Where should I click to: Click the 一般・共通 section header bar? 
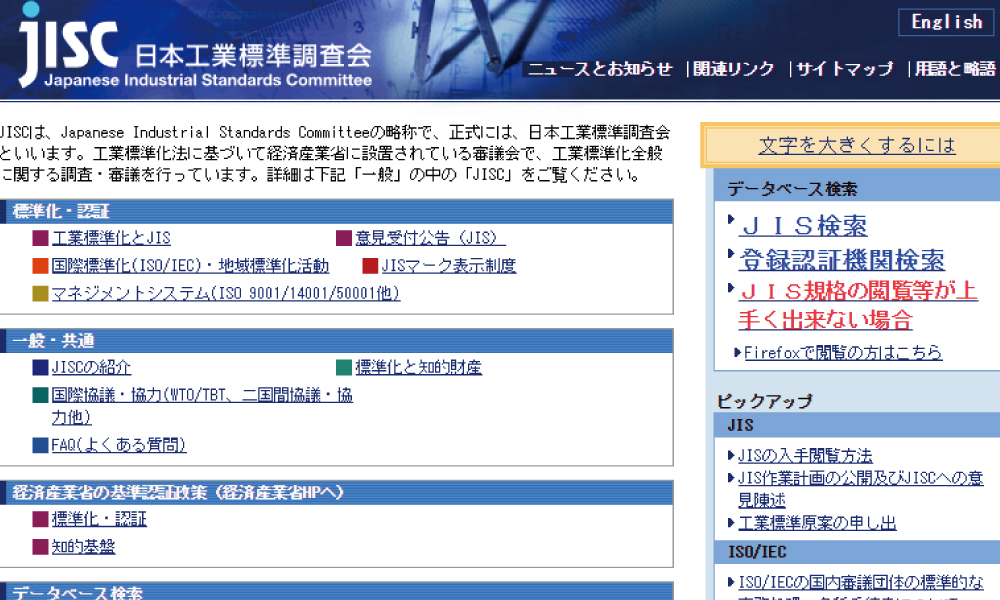point(337,340)
